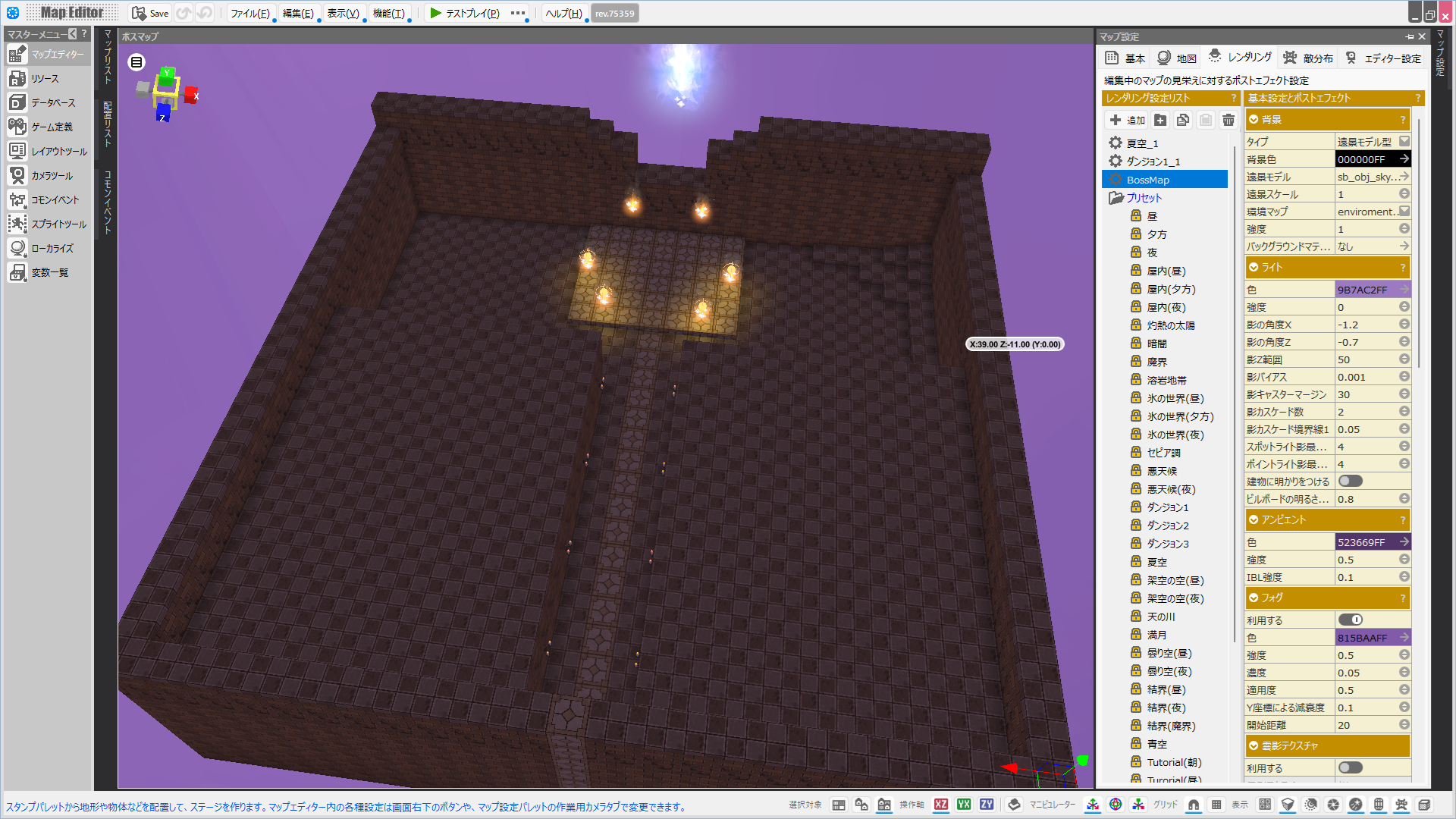
Task: Select the rotate manipulator icon
Action: coord(1116,805)
